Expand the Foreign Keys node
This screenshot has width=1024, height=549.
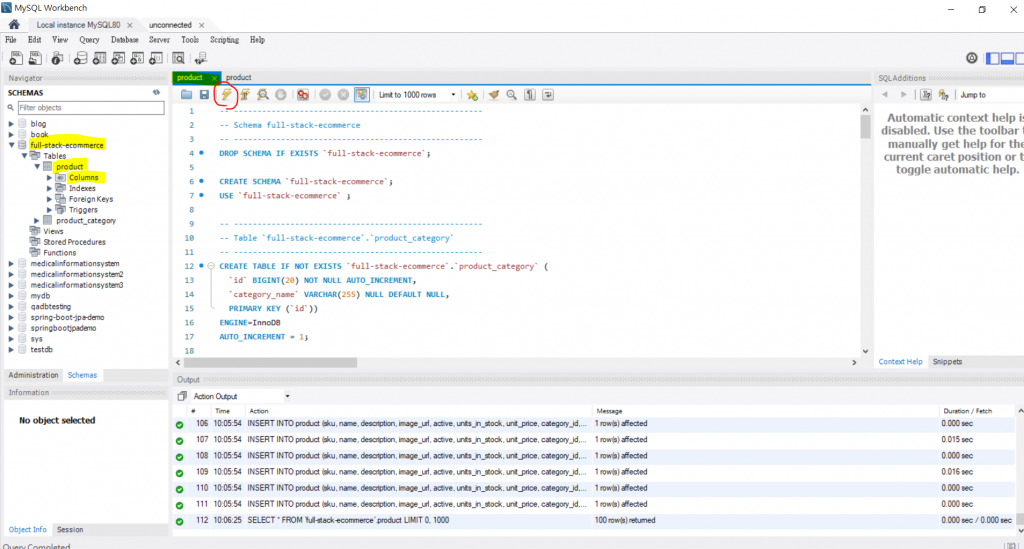[x=50, y=199]
